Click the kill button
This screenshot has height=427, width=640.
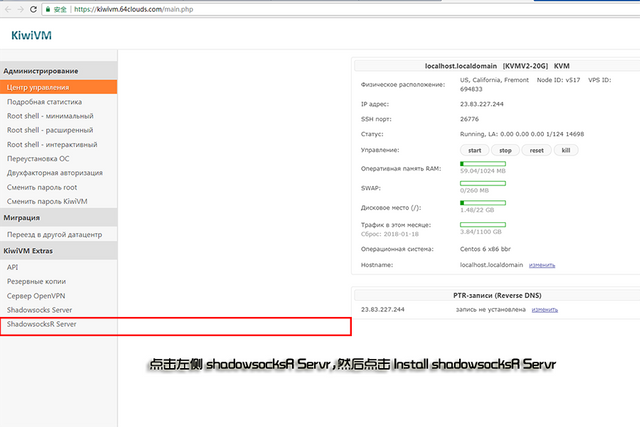pos(566,150)
